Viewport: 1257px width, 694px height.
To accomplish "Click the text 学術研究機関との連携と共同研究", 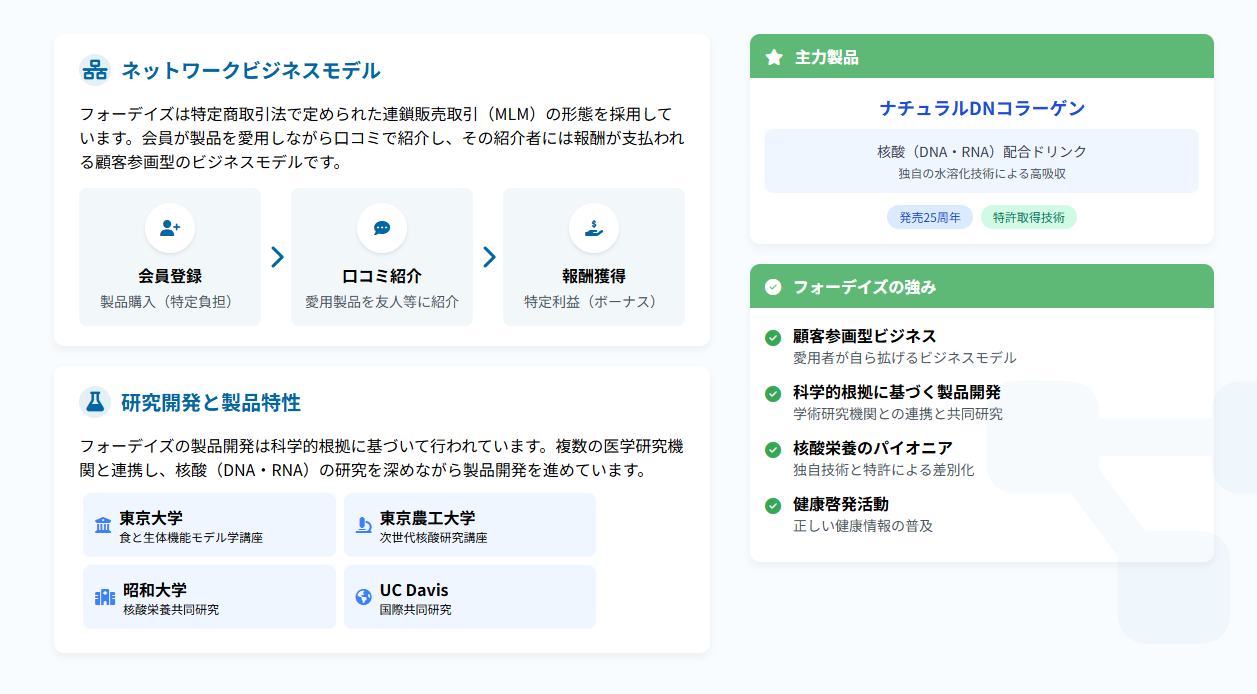I will pos(898,414).
